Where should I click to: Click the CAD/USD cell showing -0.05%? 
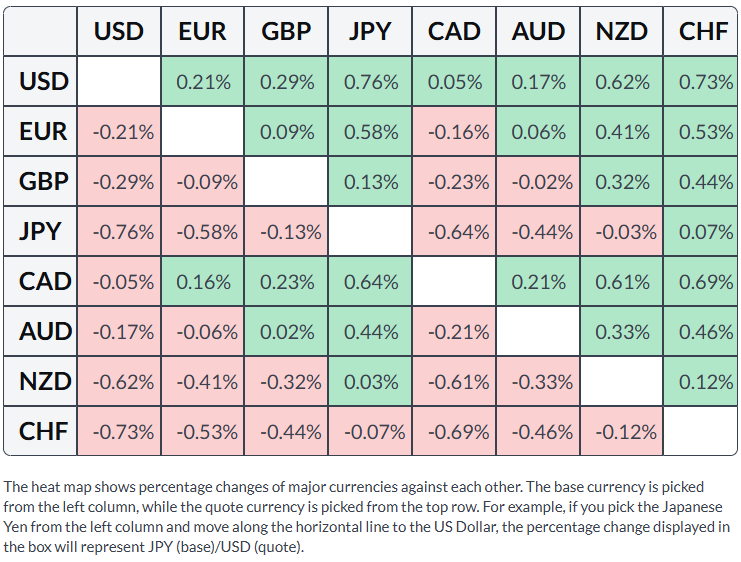pyautogui.click(x=119, y=281)
